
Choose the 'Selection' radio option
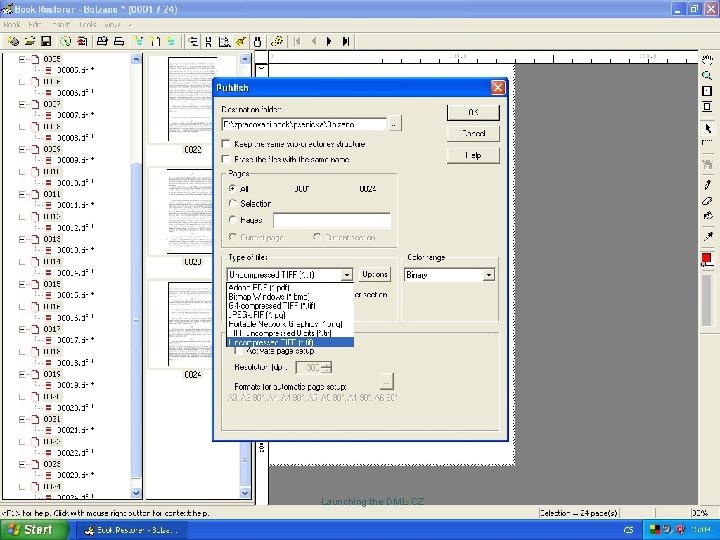[x=233, y=203]
